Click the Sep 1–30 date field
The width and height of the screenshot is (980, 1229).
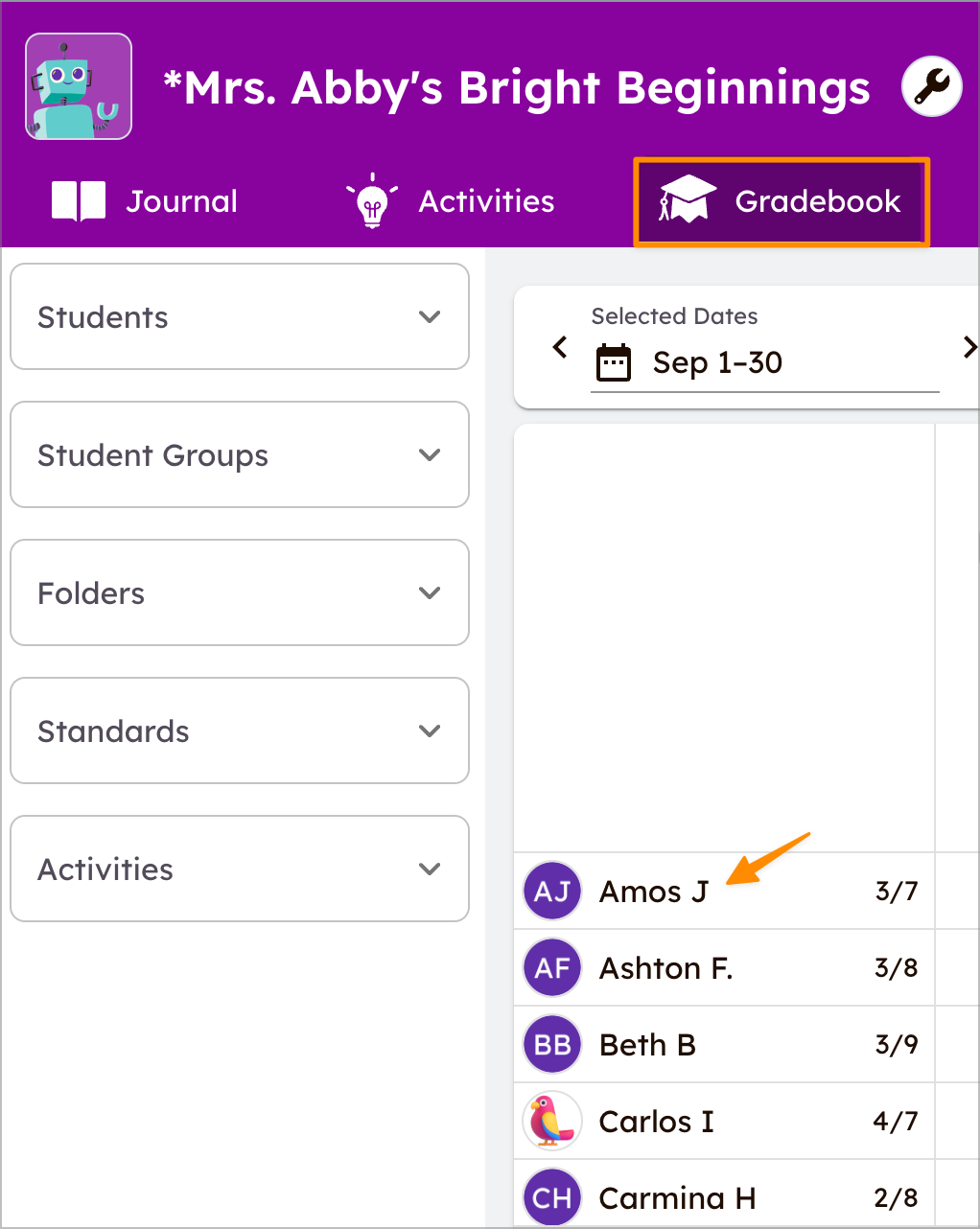(765, 363)
